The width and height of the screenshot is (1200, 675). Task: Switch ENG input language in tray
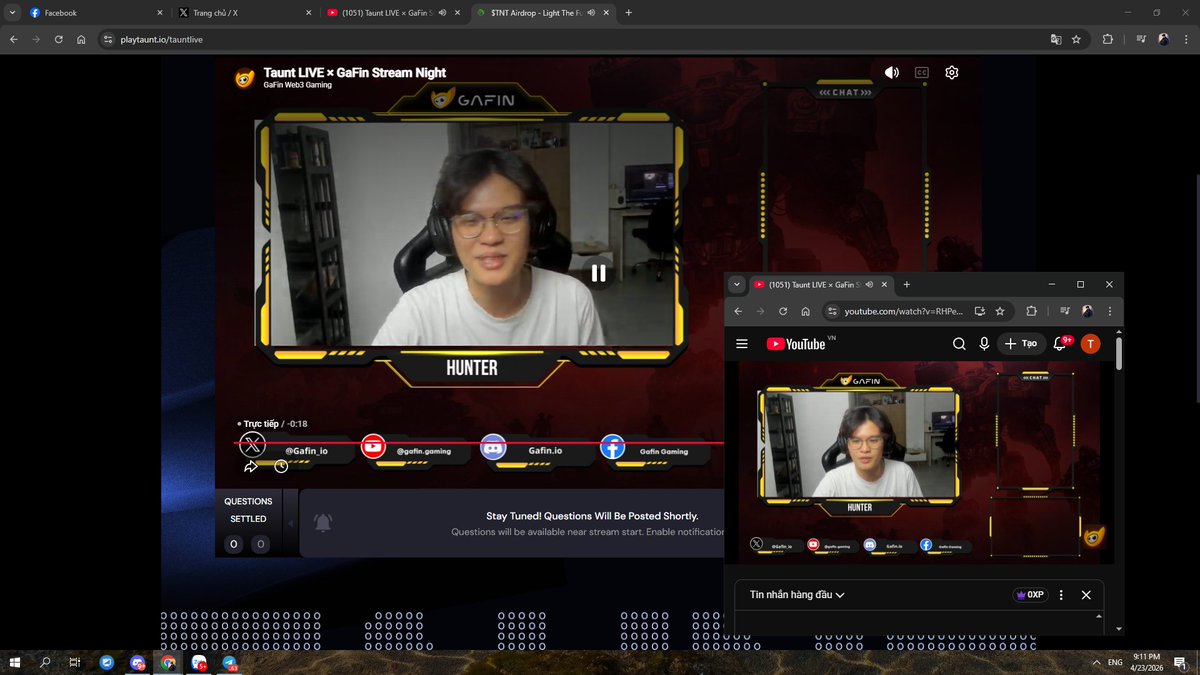[1115, 662]
